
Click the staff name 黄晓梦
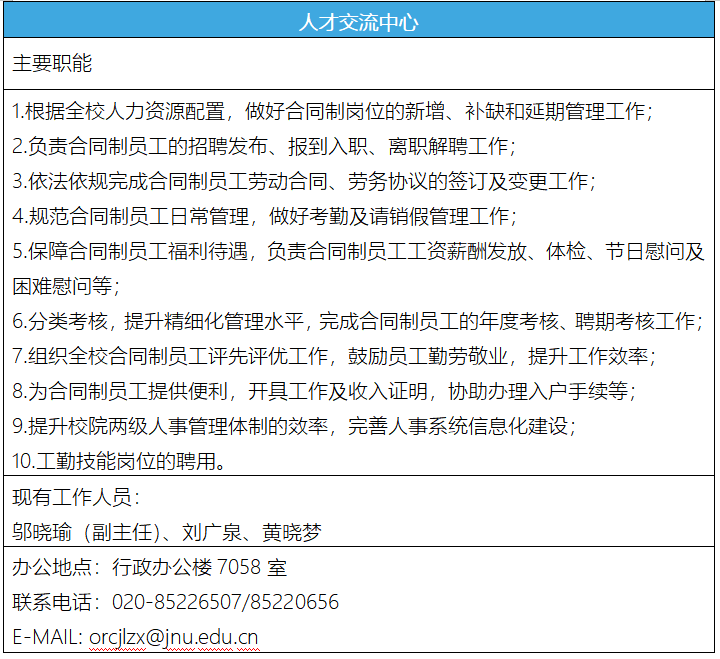click(x=292, y=533)
